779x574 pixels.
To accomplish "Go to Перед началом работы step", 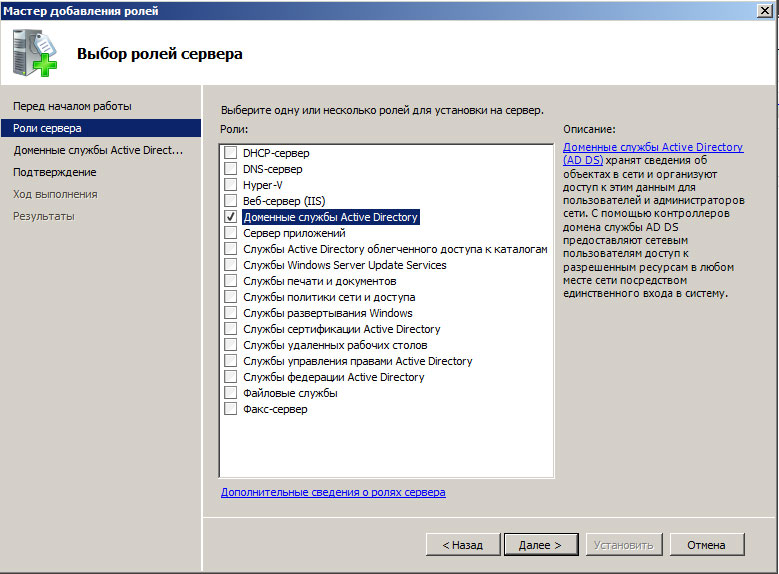I will coord(72,106).
